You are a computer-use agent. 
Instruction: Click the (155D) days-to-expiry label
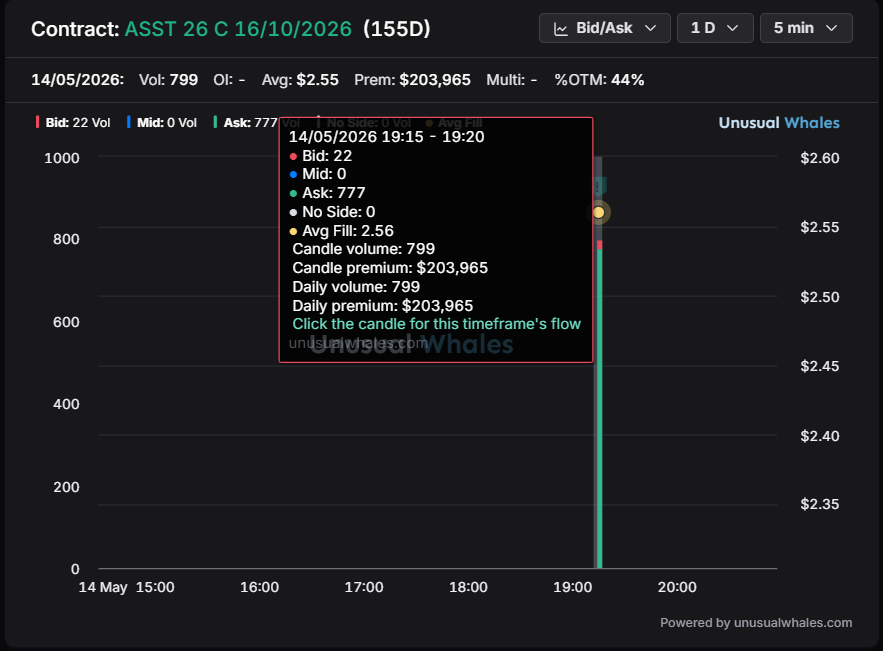coord(396,29)
